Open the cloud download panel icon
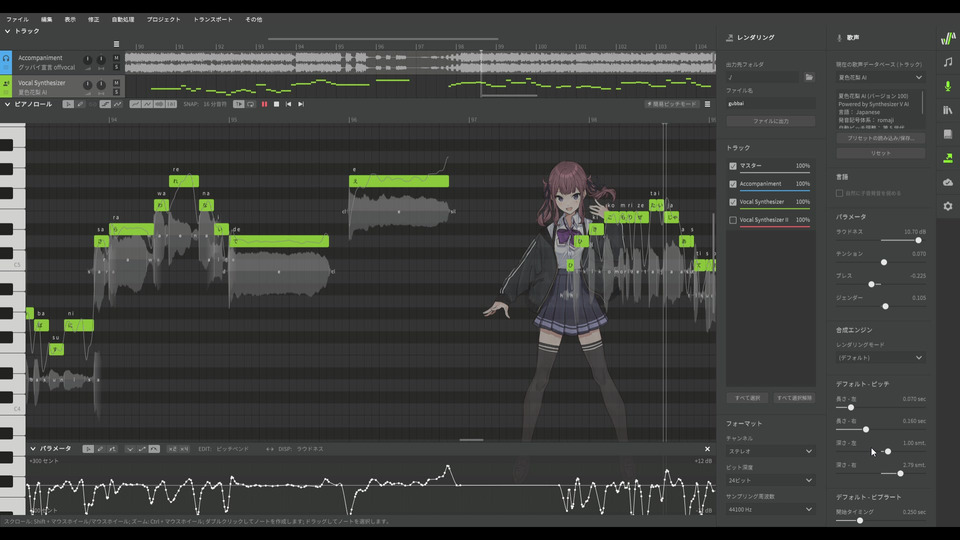960x540 pixels. click(x=947, y=182)
